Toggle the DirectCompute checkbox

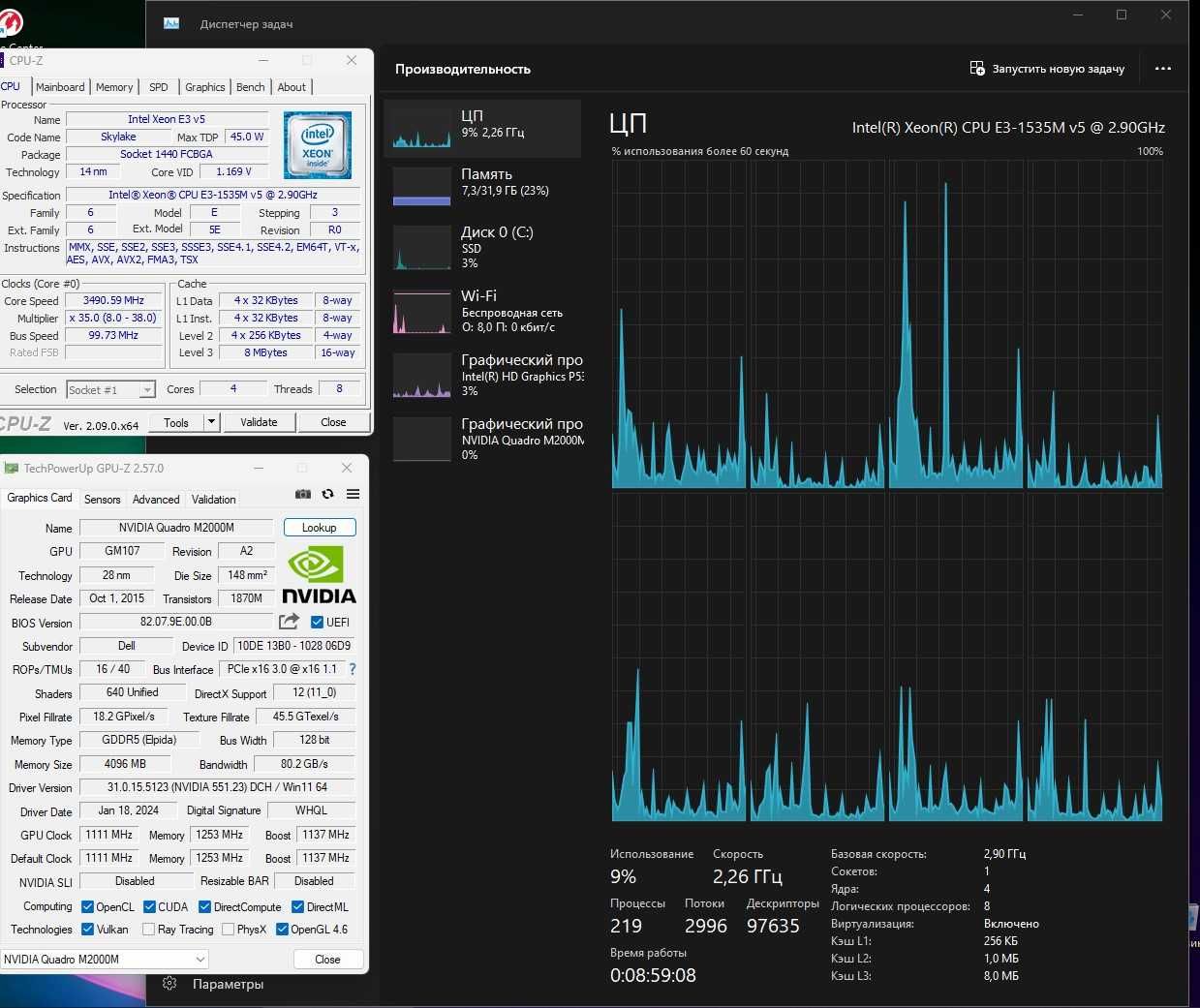tap(205, 907)
